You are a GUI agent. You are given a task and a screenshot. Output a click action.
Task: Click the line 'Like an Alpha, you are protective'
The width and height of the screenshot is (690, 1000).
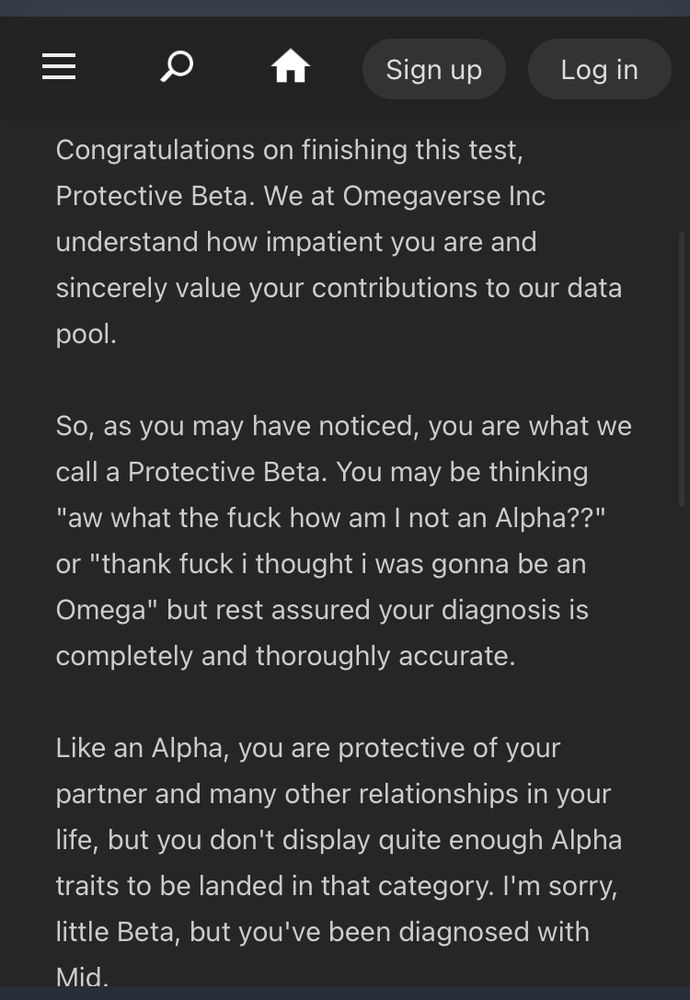(x=308, y=747)
